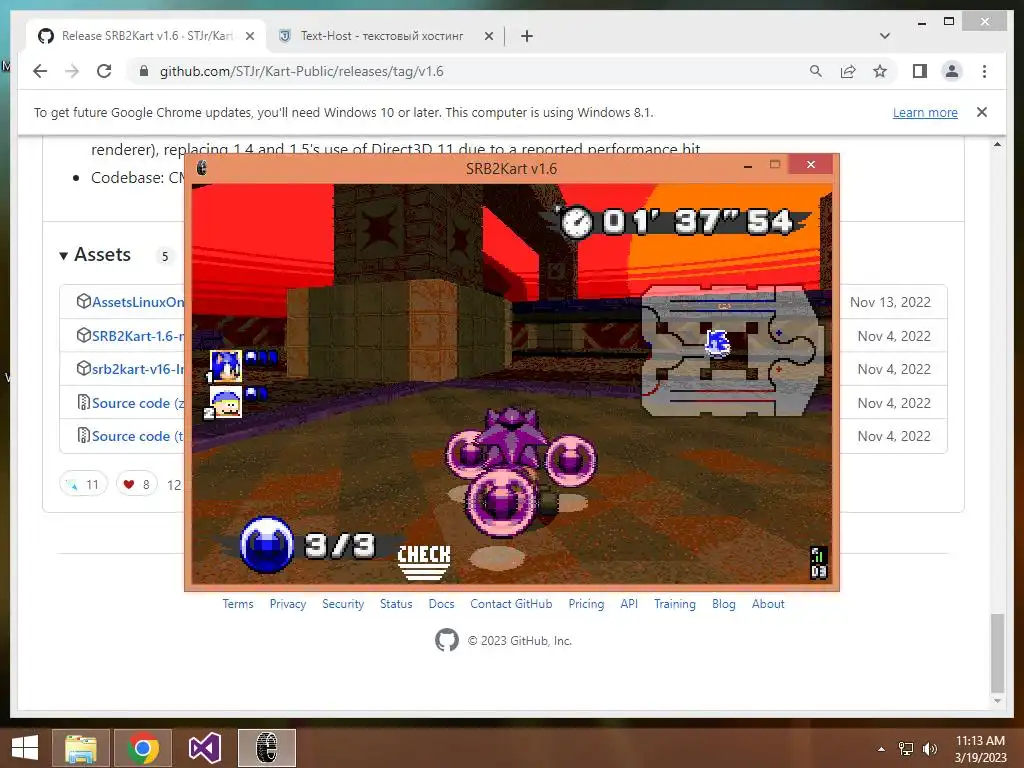Open Contact GitHub footer link
Viewport: 1024px width, 768px height.
pyautogui.click(x=511, y=604)
